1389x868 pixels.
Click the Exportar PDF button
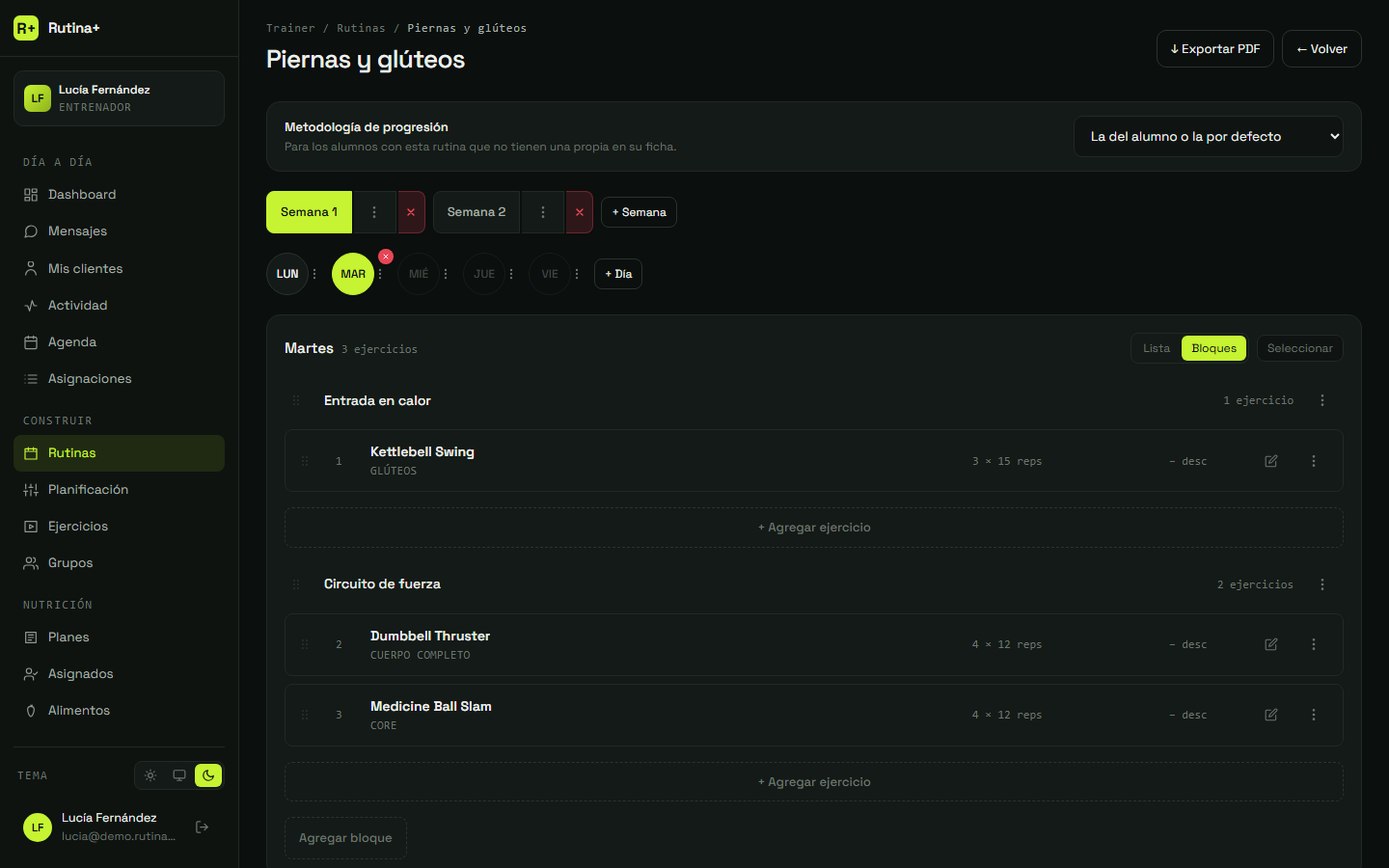pos(1215,49)
